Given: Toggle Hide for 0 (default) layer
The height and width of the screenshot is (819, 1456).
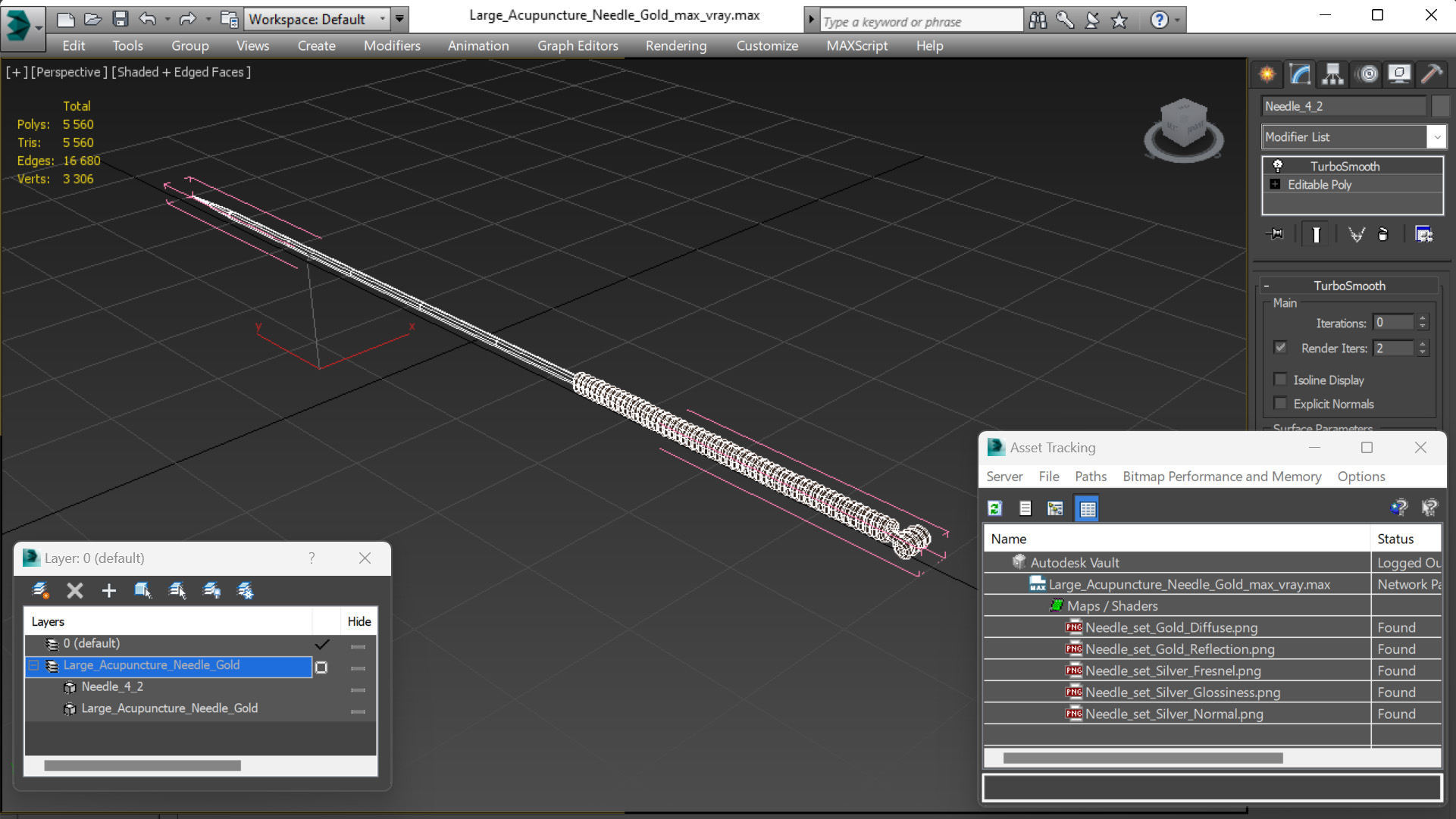Looking at the screenshot, I should click(x=358, y=646).
